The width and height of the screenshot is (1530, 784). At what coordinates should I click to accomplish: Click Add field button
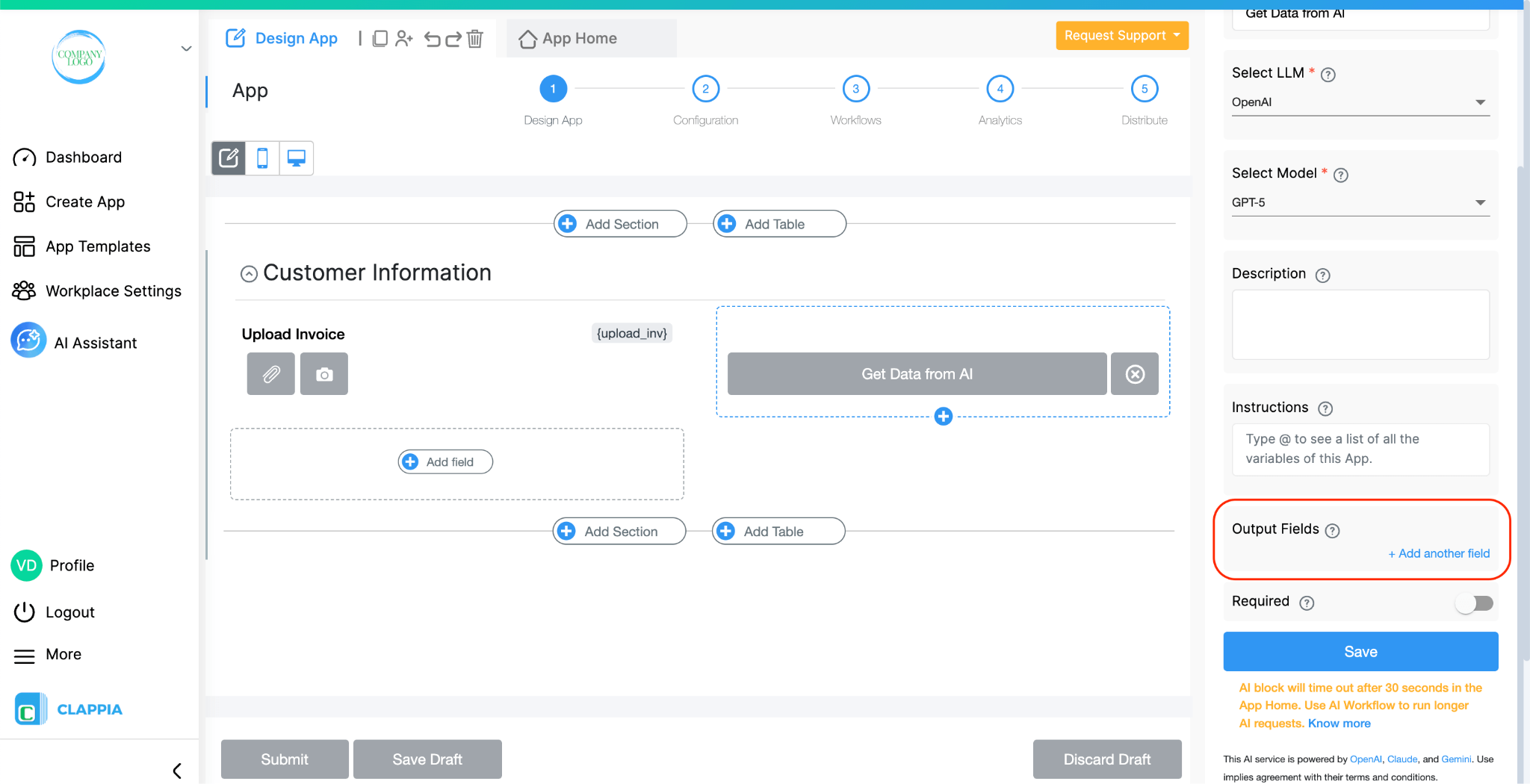(445, 461)
